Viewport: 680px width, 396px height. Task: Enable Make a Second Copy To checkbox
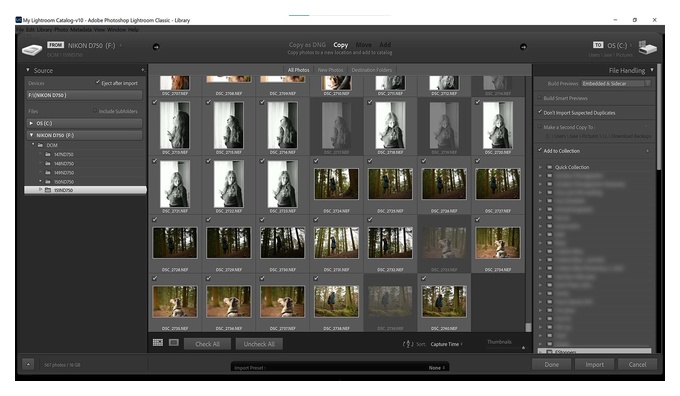point(540,127)
